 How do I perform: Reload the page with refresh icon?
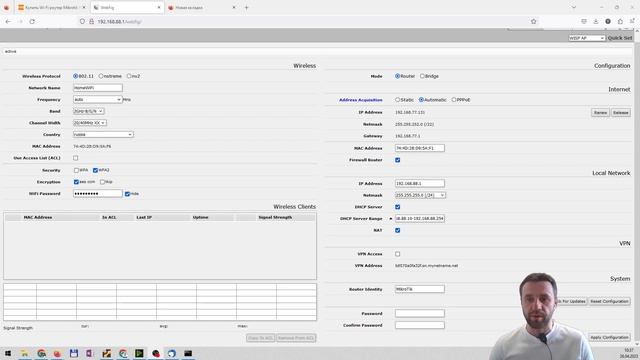[x=32, y=21]
